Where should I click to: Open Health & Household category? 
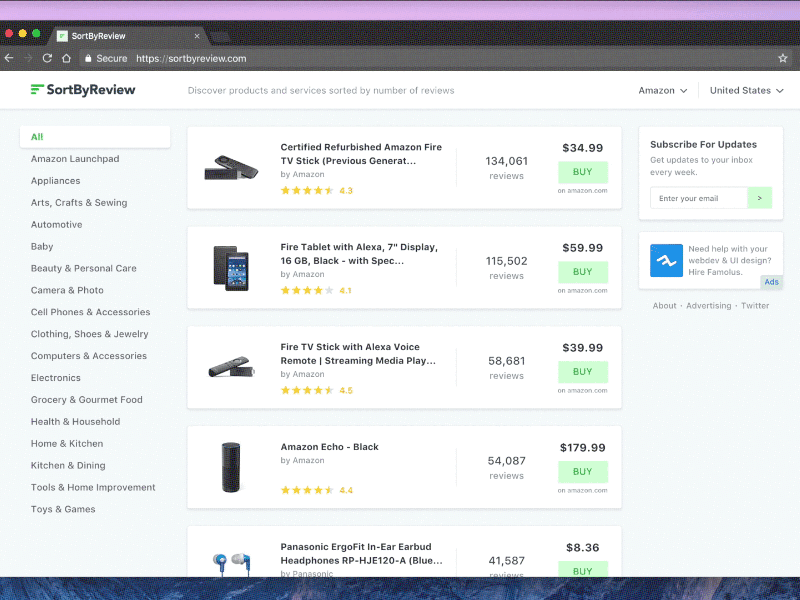(x=76, y=421)
